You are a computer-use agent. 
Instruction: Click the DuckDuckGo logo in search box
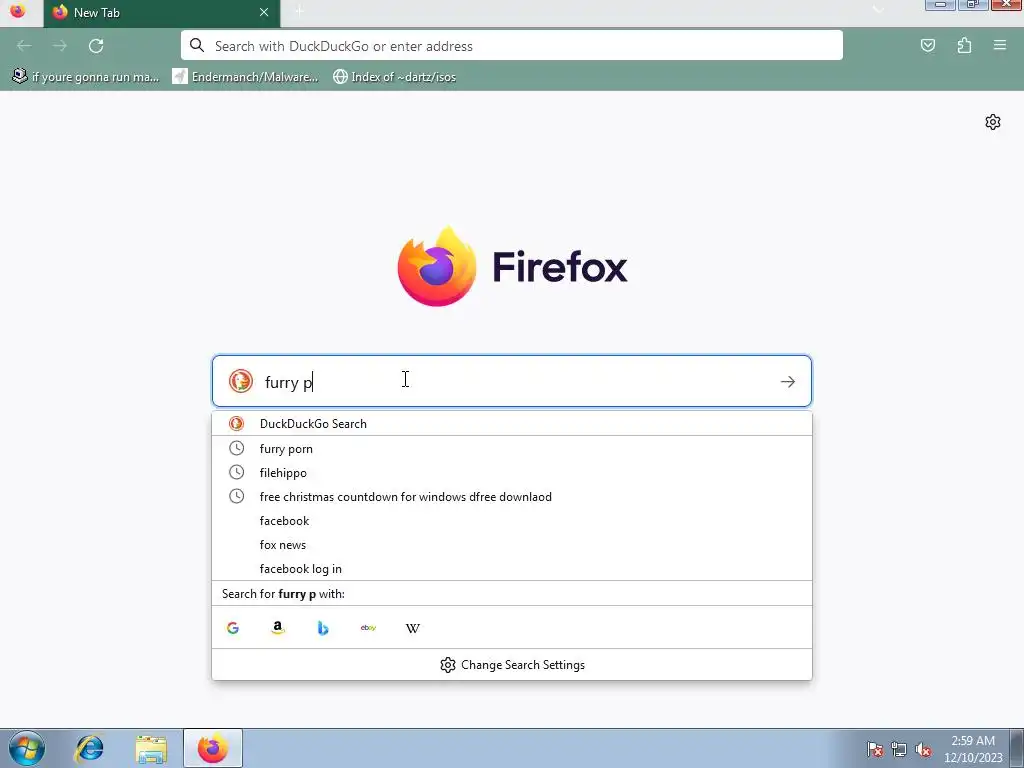(240, 381)
